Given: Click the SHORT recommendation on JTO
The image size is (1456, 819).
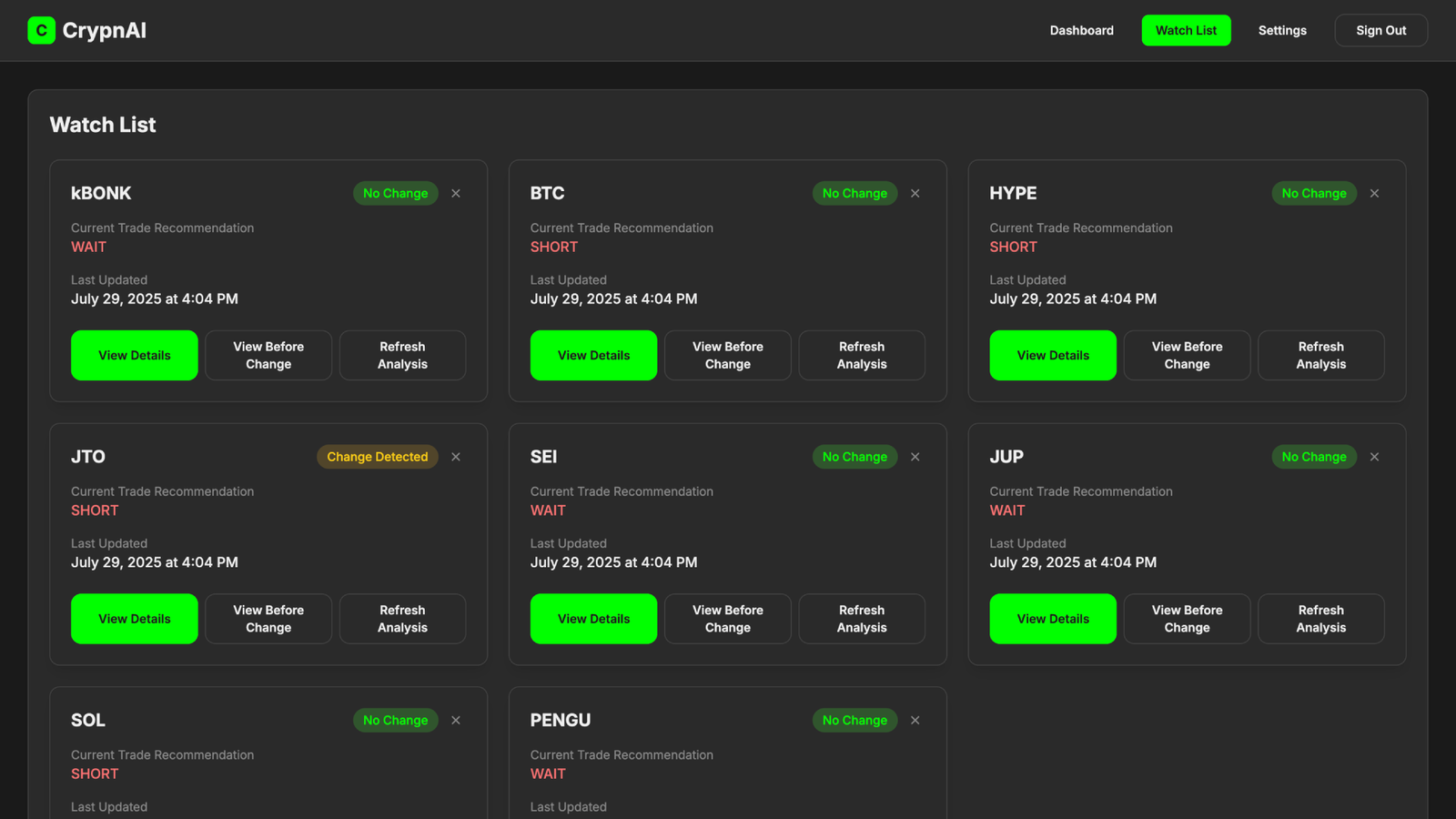Looking at the screenshot, I should pos(95,511).
